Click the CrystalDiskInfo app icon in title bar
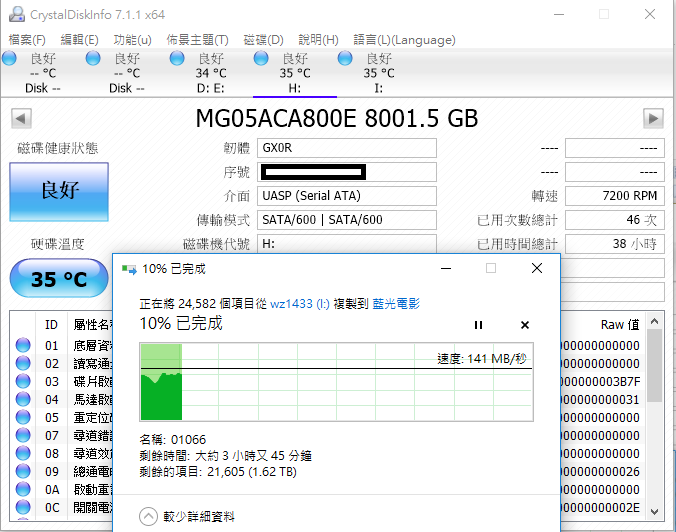Image resolution: width=676 pixels, height=532 pixels. pos(17,14)
